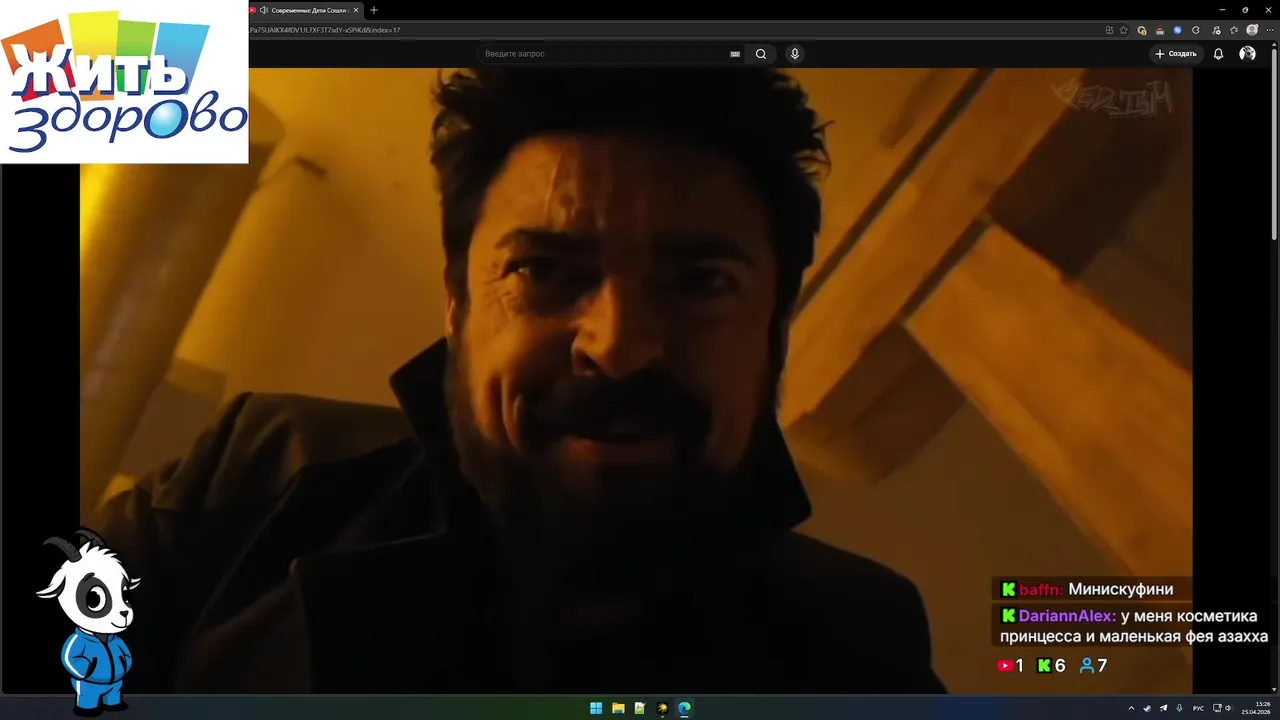Open the apps grid icon in address bar
The image size is (1280, 720).
pyautogui.click(x=1109, y=30)
